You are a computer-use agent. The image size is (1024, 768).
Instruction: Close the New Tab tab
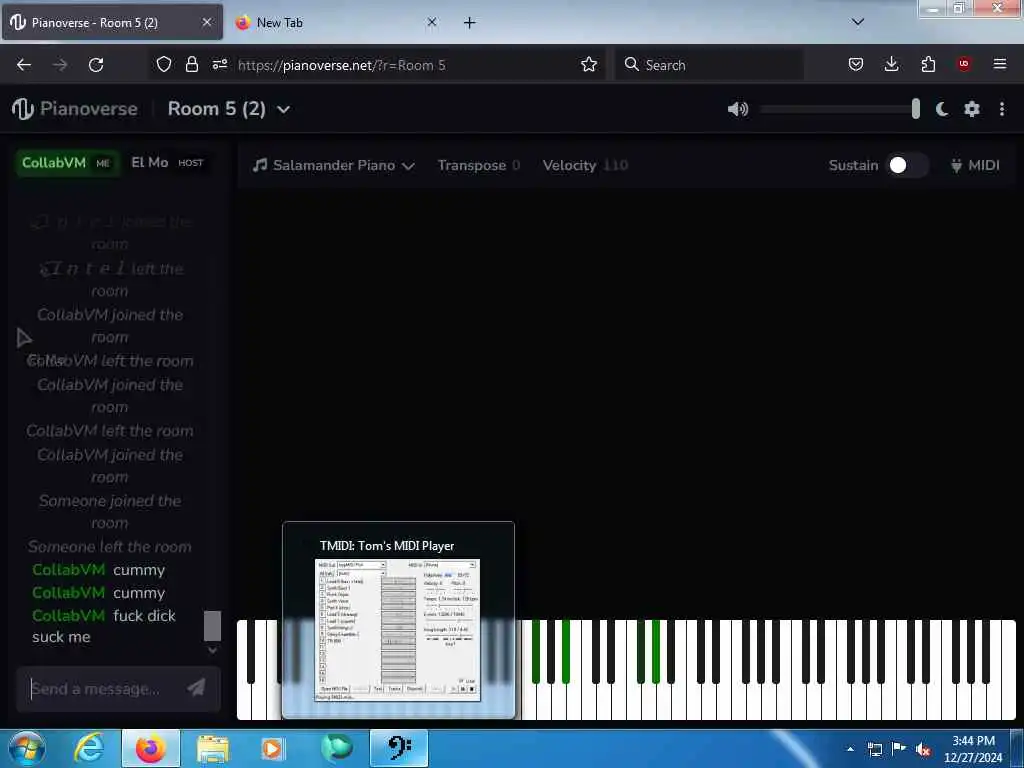[432, 22]
